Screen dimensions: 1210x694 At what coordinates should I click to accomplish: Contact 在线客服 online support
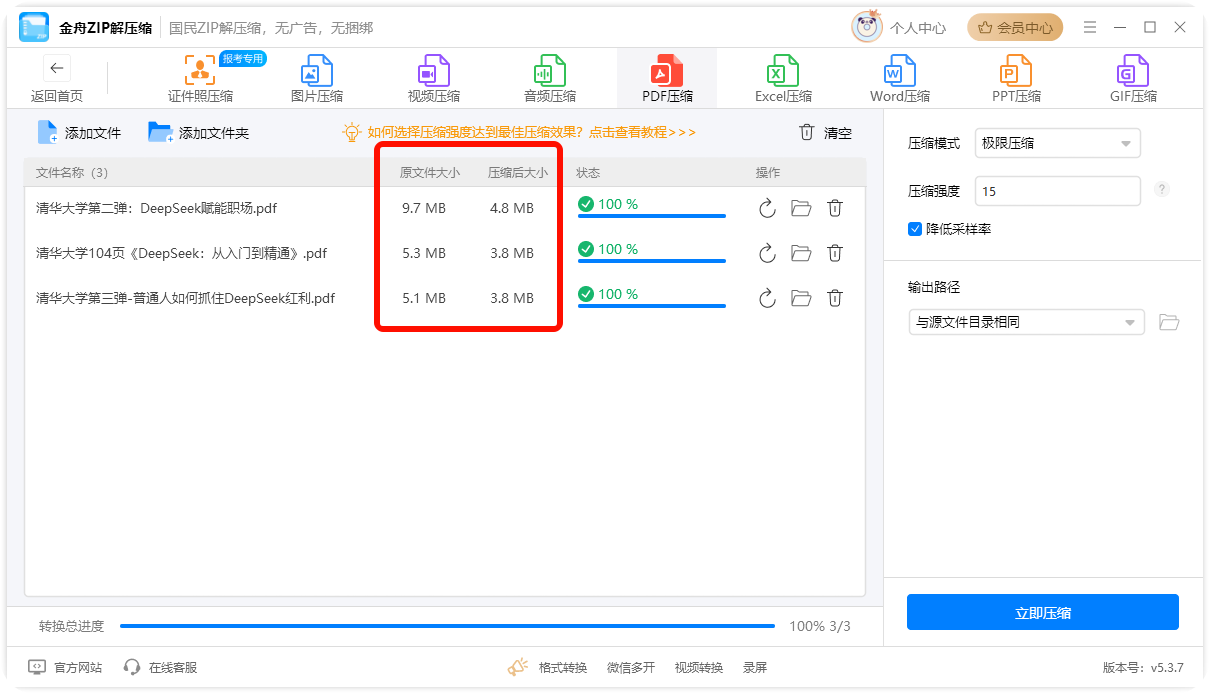160,667
